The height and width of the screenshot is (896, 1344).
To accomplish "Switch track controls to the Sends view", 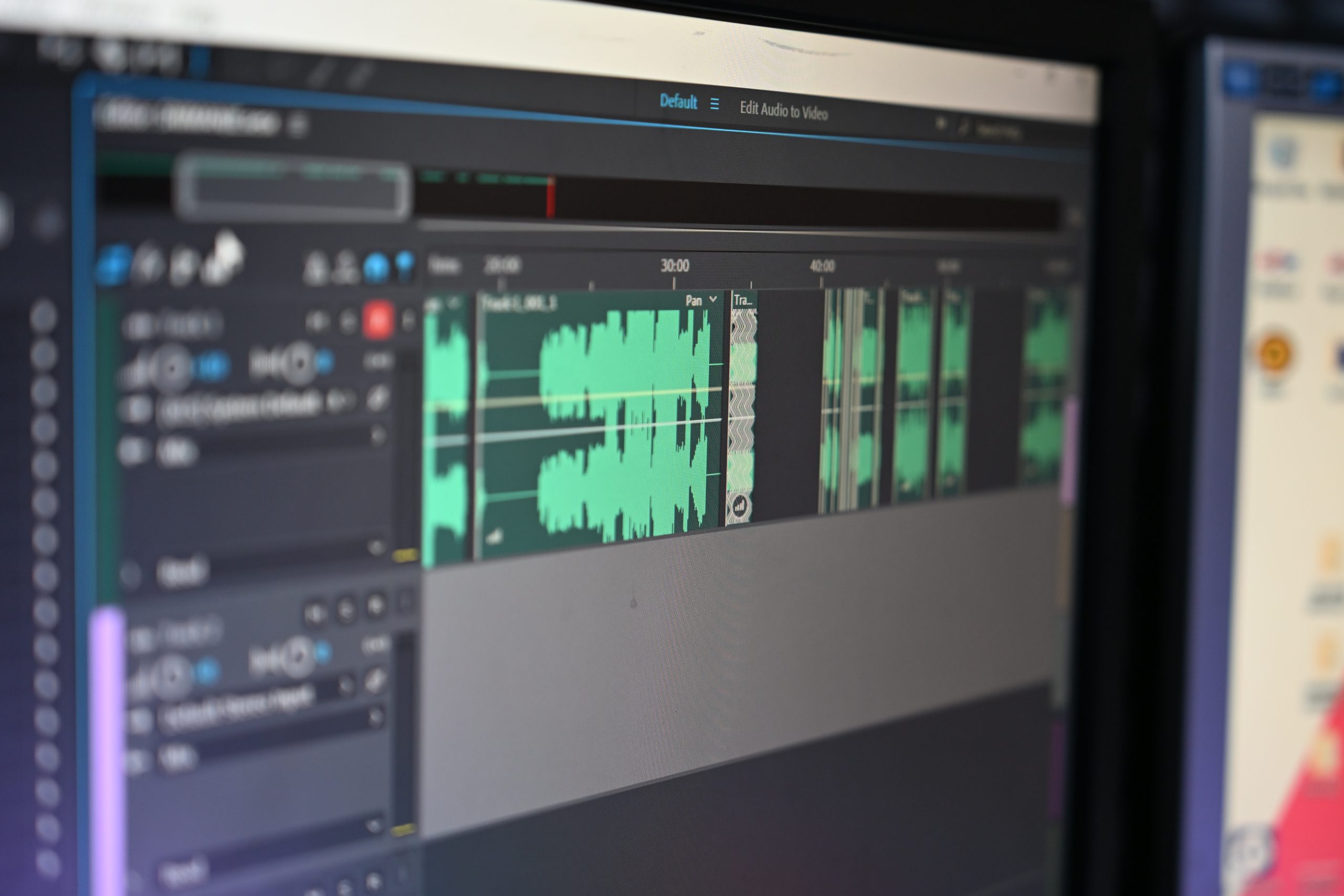I will click(184, 266).
